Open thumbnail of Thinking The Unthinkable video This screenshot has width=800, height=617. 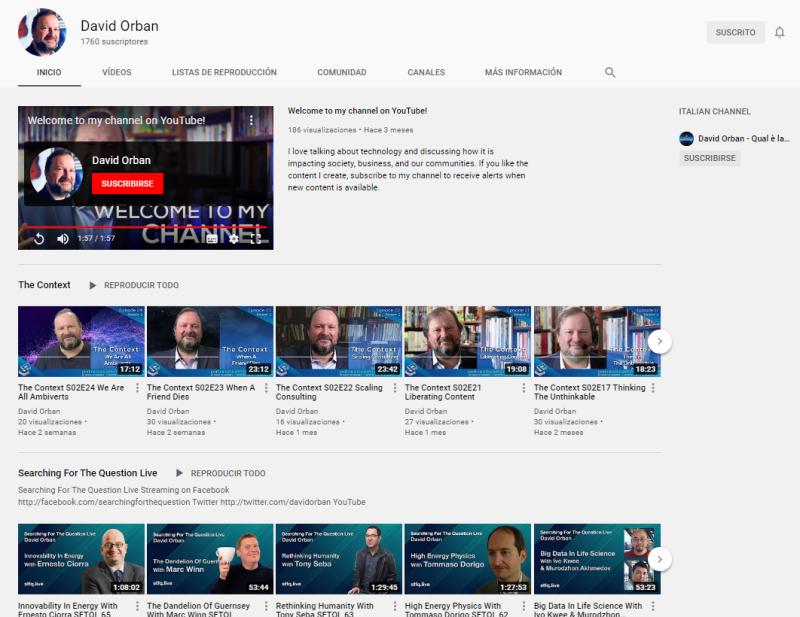tap(597, 341)
